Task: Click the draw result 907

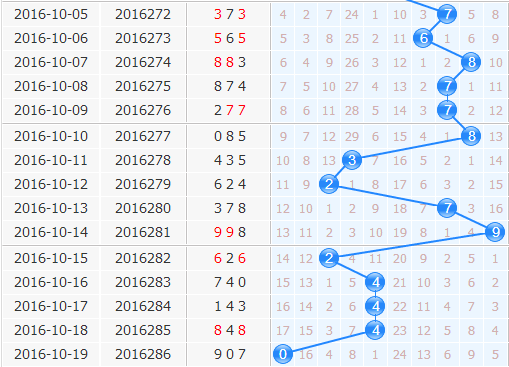Action: pyautogui.click(x=230, y=354)
